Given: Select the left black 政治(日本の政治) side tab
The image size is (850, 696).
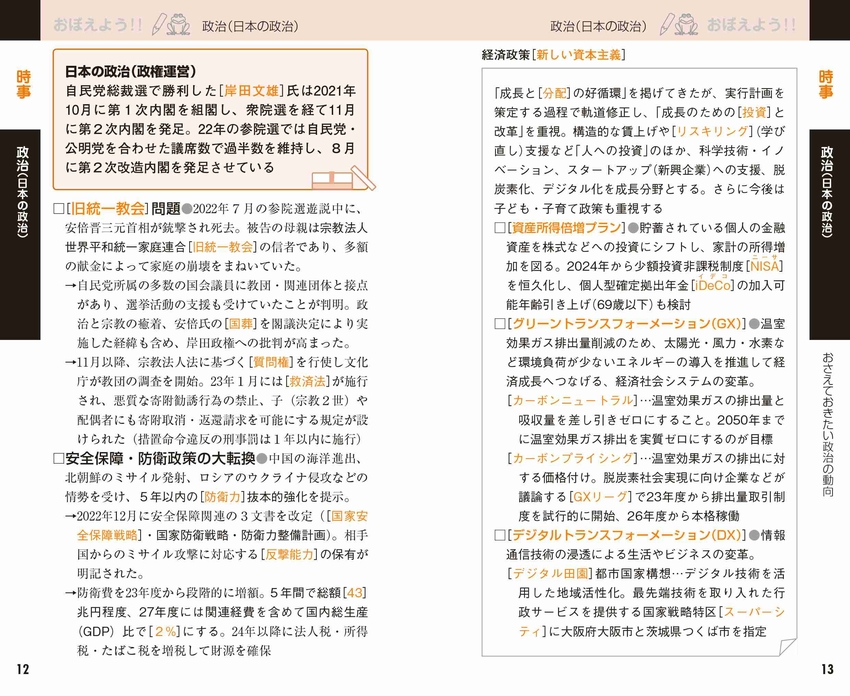Looking at the screenshot, I should 20,234.
